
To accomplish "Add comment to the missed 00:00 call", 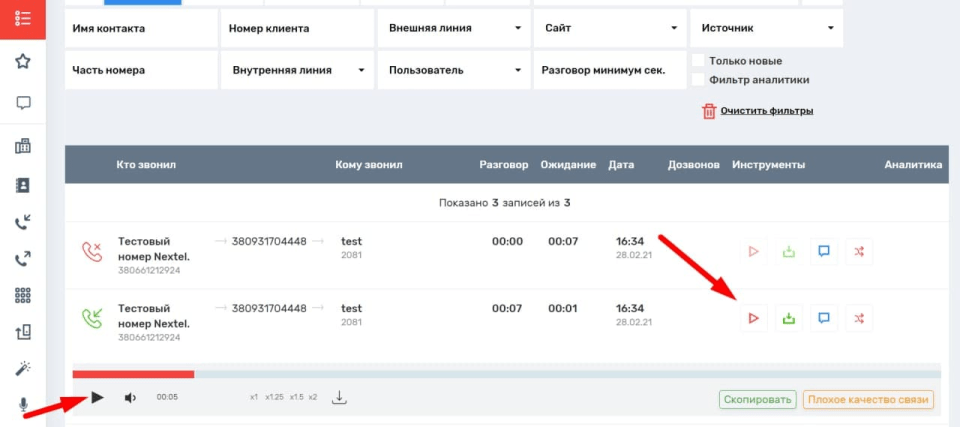I will pos(824,252).
